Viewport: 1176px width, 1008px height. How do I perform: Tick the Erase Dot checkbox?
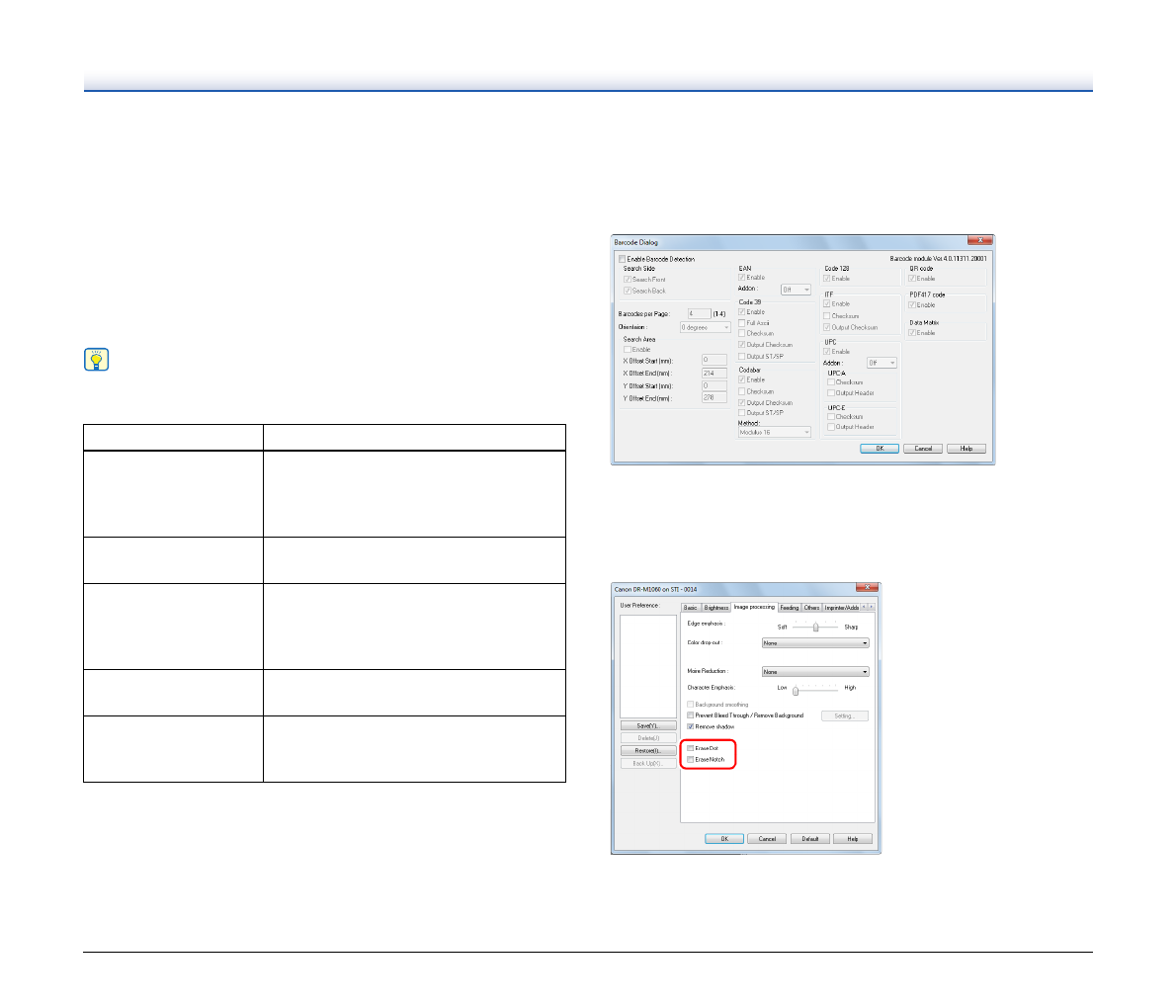click(x=691, y=748)
